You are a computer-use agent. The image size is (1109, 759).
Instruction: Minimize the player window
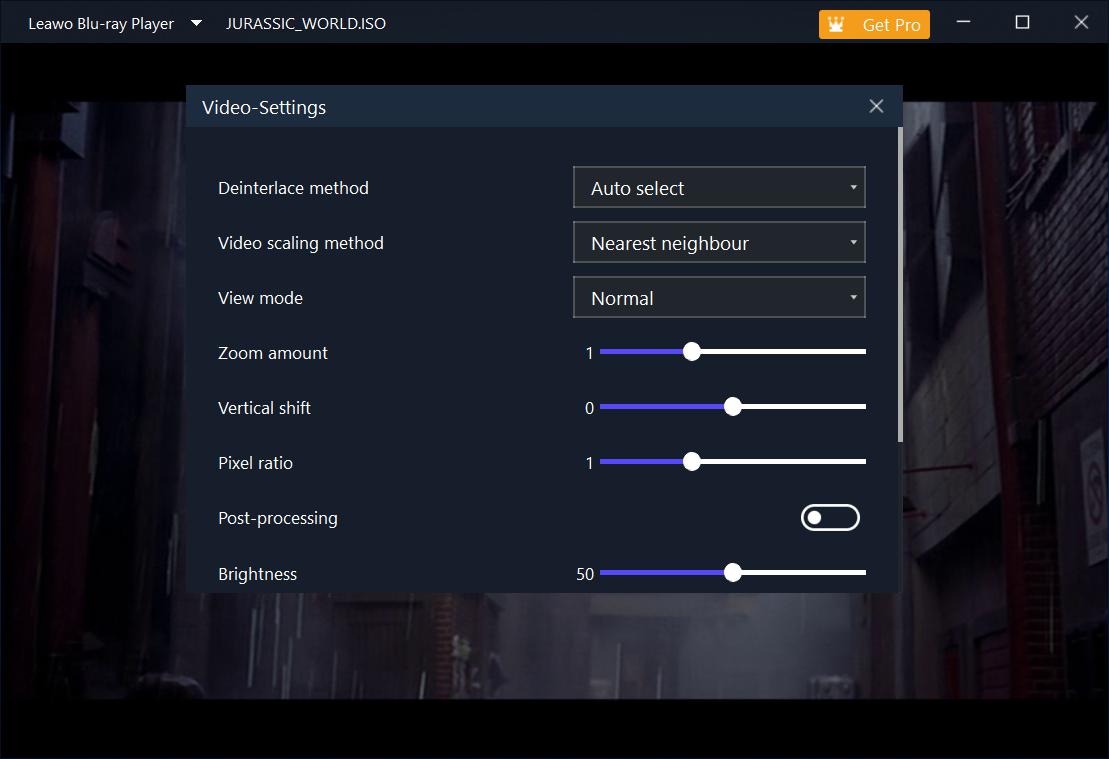pos(964,22)
